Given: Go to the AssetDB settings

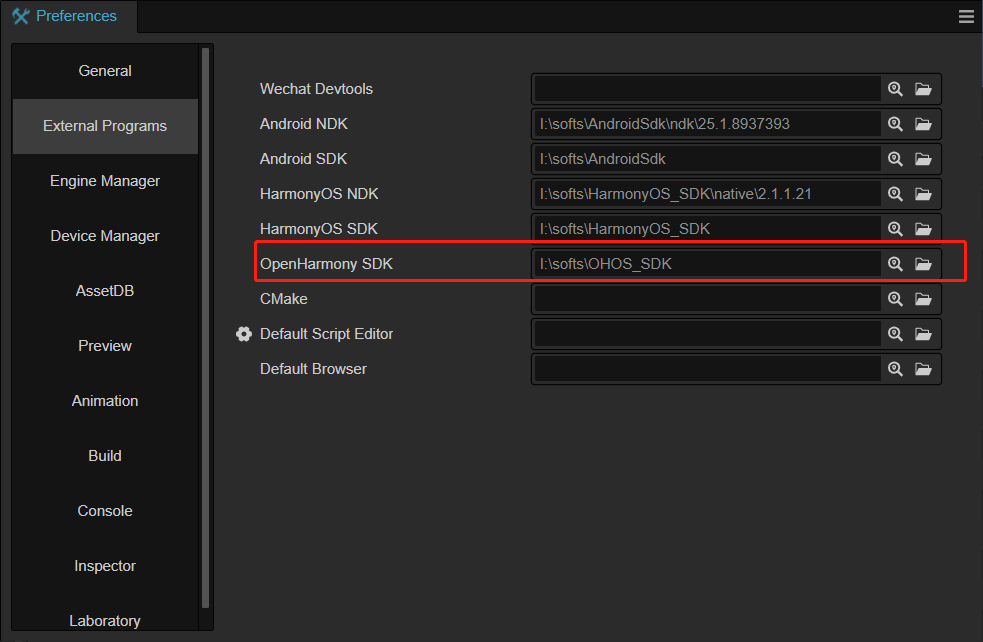Looking at the screenshot, I should (105, 291).
